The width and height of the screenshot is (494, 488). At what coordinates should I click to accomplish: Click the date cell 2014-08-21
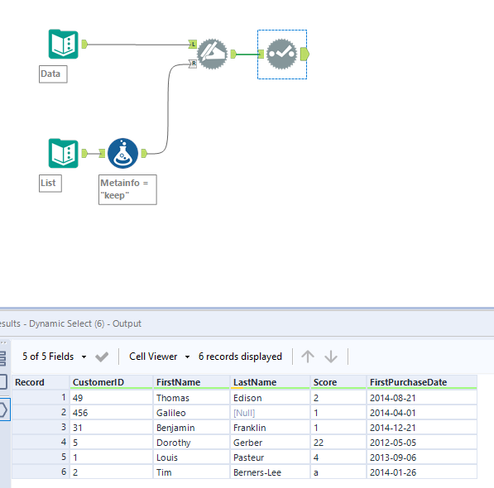(422, 398)
